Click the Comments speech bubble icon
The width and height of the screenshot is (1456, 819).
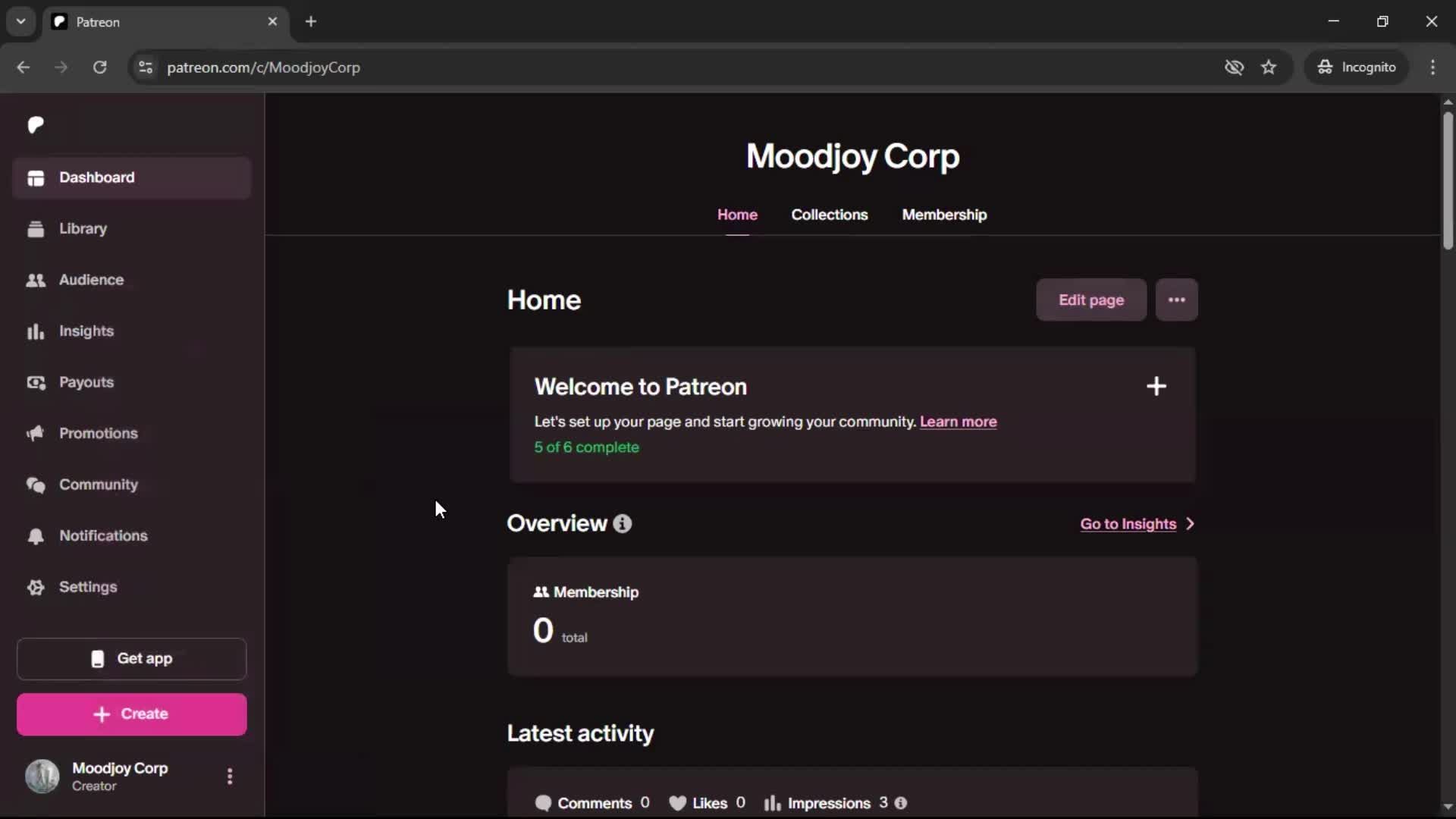(543, 803)
